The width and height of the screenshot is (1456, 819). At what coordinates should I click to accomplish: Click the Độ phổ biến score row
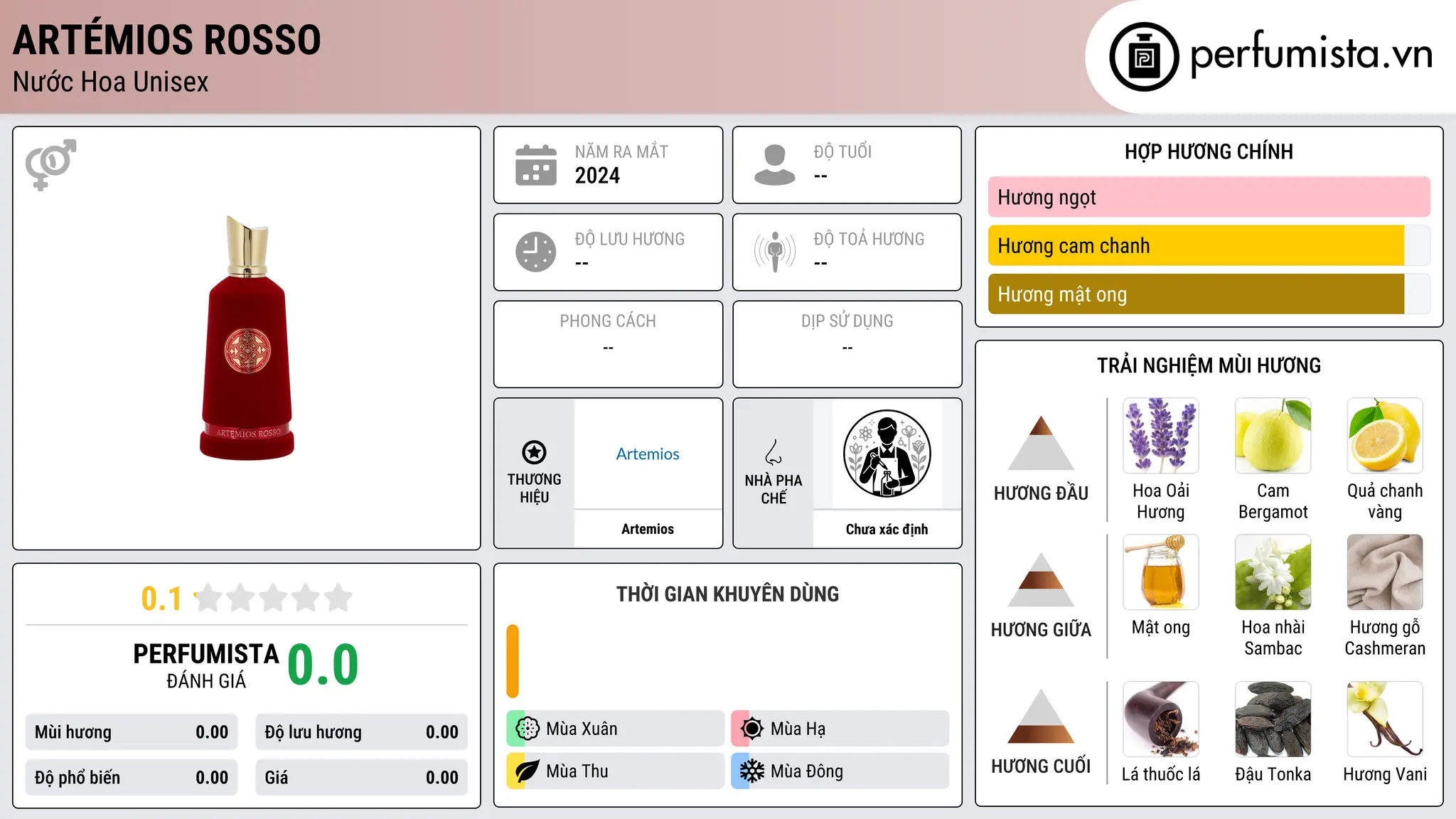pos(132,777)
